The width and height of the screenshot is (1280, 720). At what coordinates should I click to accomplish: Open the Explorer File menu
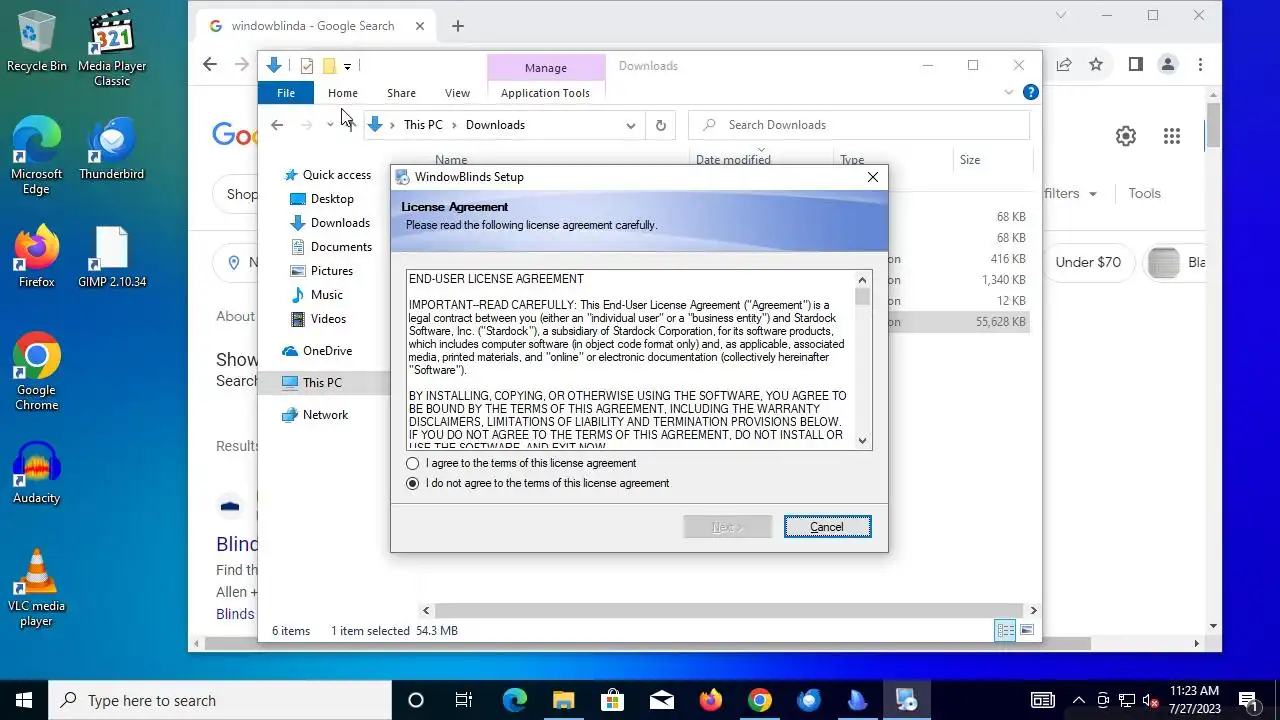[x=286, y=93]
